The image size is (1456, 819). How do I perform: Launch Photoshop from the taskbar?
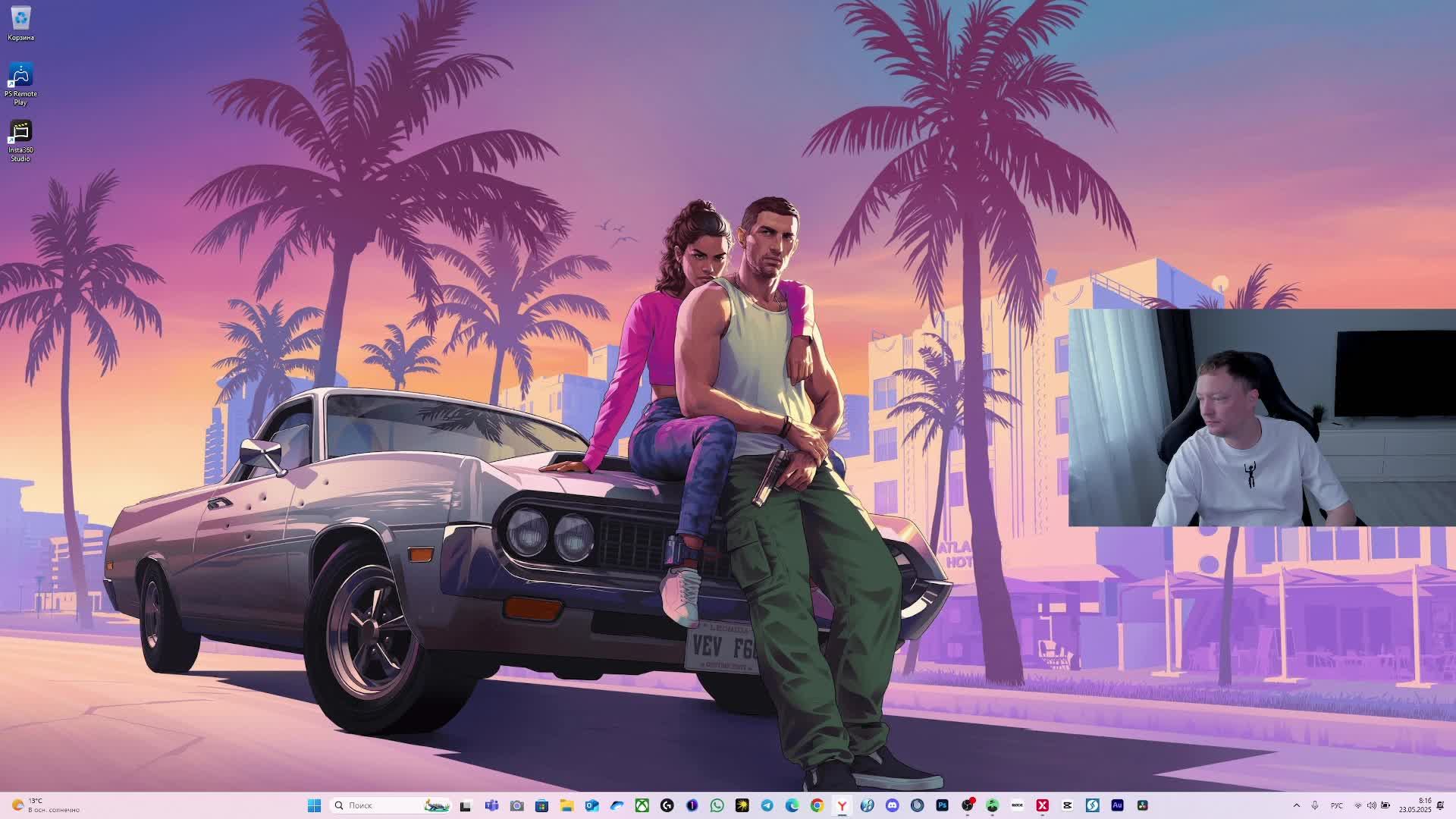click(942, 805)
